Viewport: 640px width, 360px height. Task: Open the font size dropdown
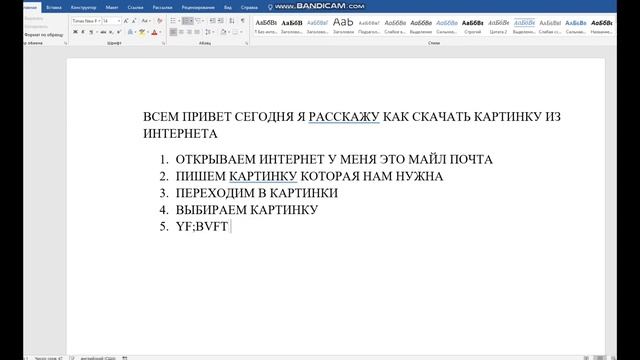point(119,21)
